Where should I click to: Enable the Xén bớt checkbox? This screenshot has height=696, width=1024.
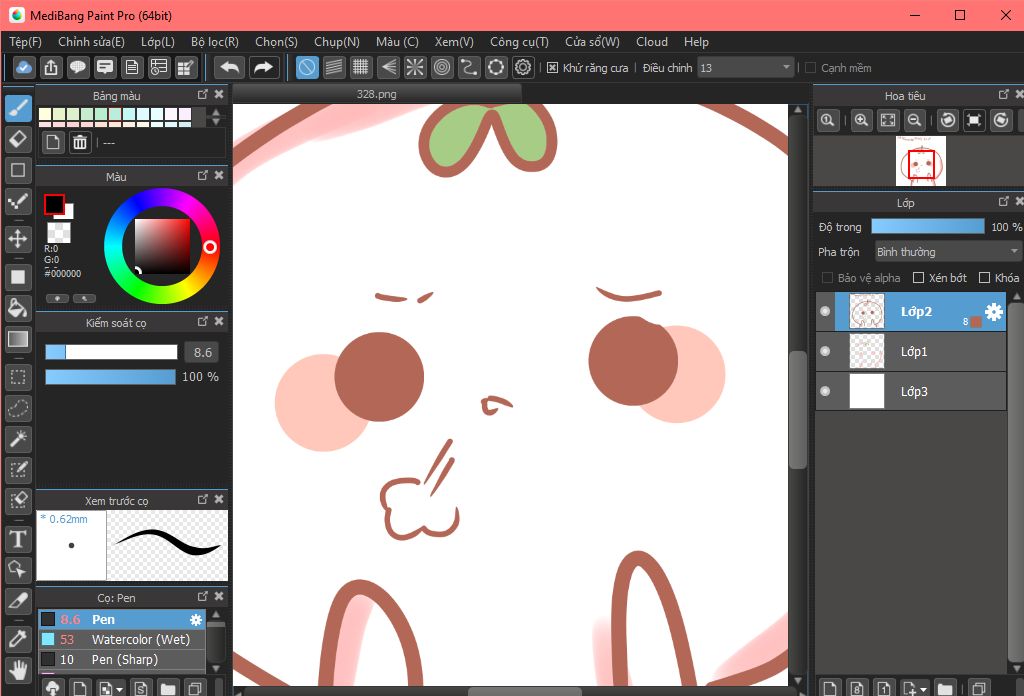(x=918, y=278)
